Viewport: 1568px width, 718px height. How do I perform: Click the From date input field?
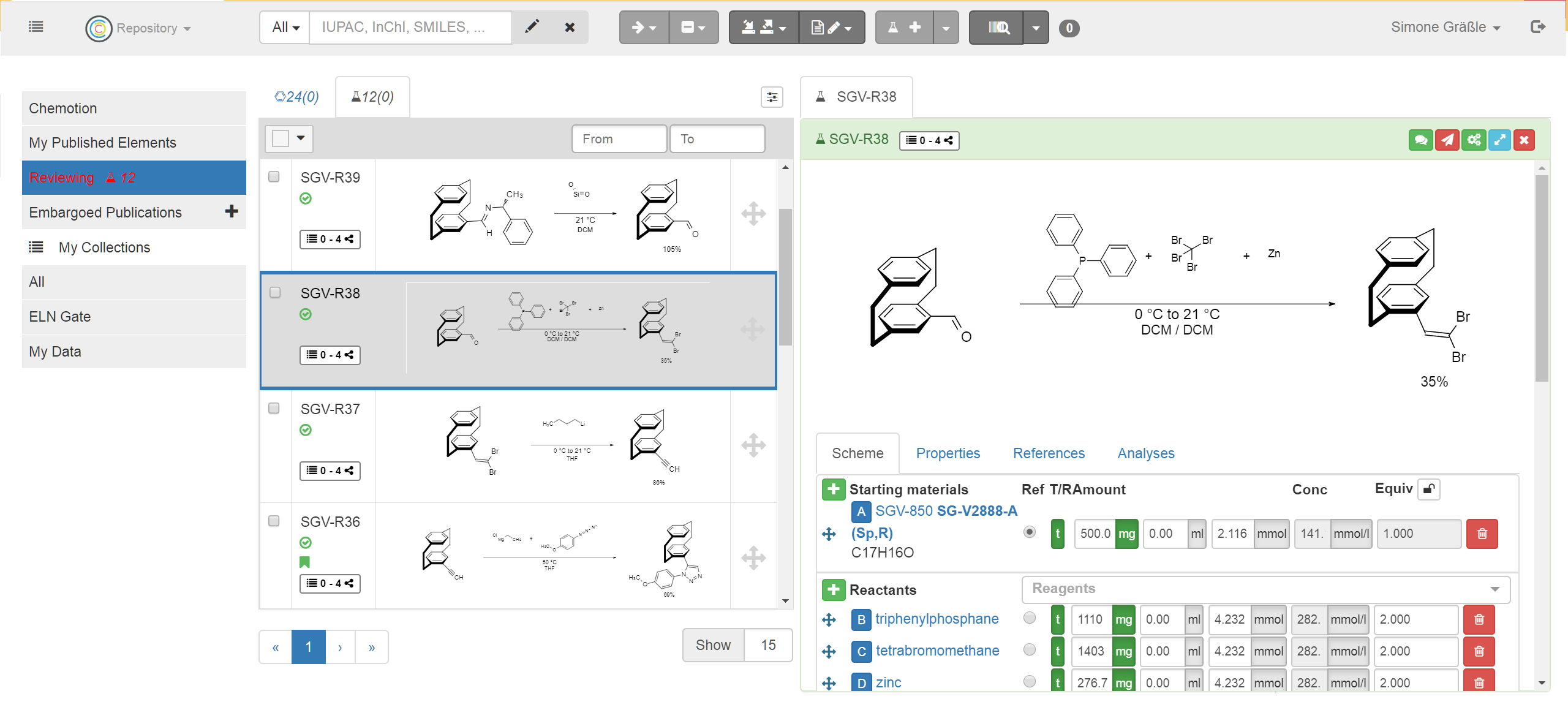pyautogui.click(x=619, y=139)
